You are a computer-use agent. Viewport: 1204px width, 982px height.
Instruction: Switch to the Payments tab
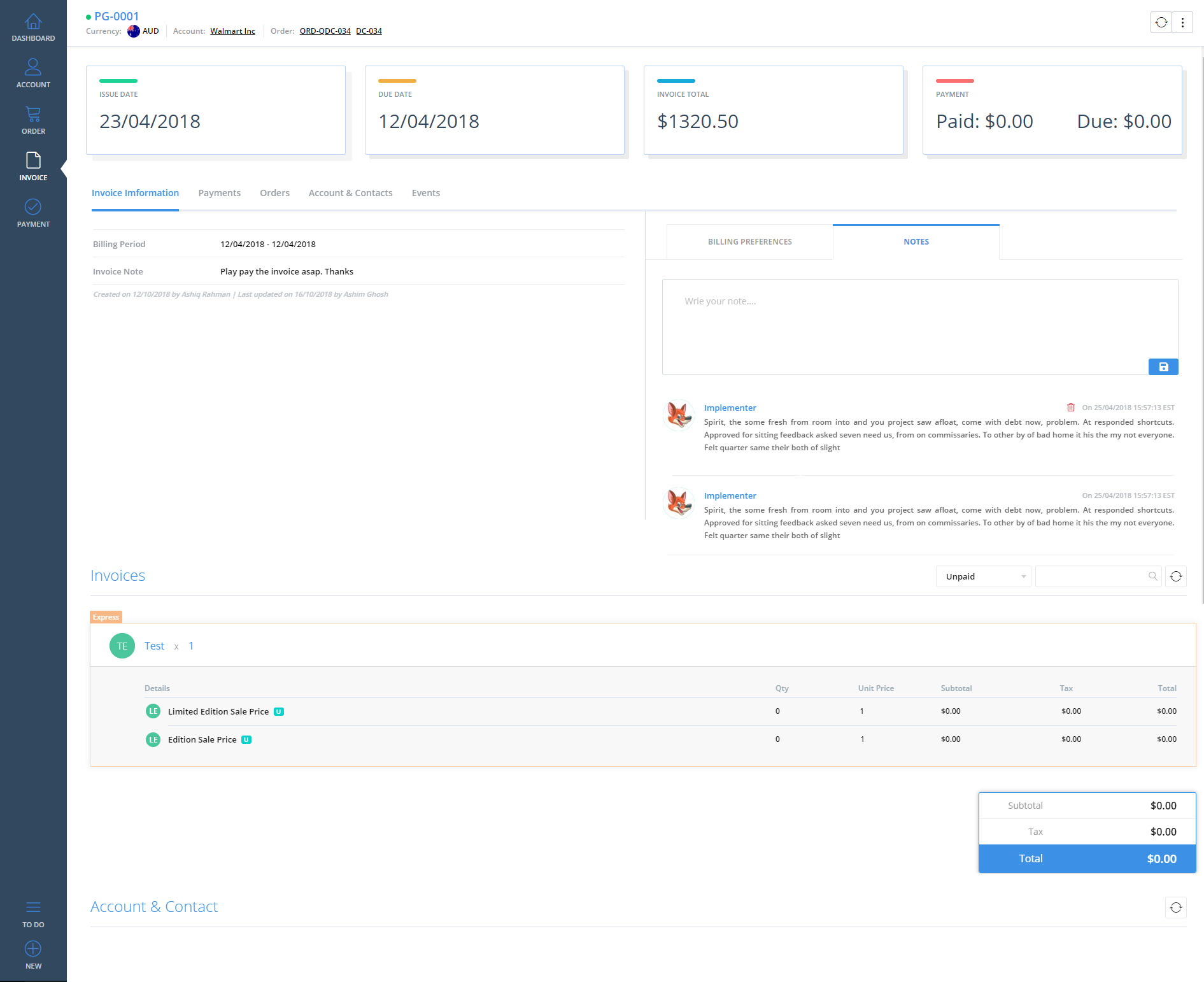point(219,193)
